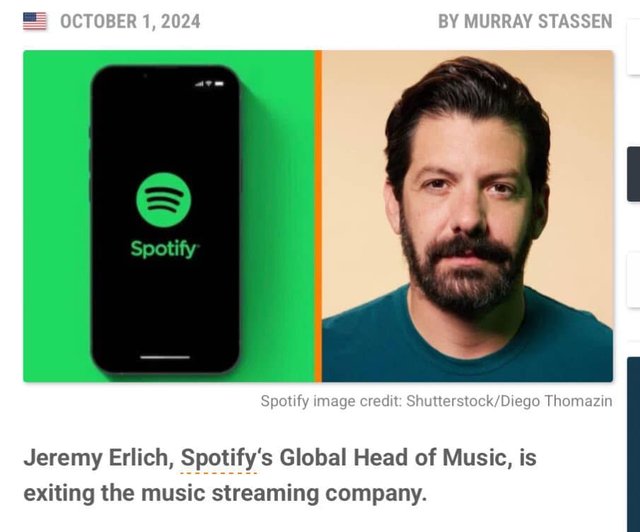Image resolution: width=640 pixels, height=532 pixels.
Task: Click the white sidebar card mid right edge
Action: tap(633, 280)
